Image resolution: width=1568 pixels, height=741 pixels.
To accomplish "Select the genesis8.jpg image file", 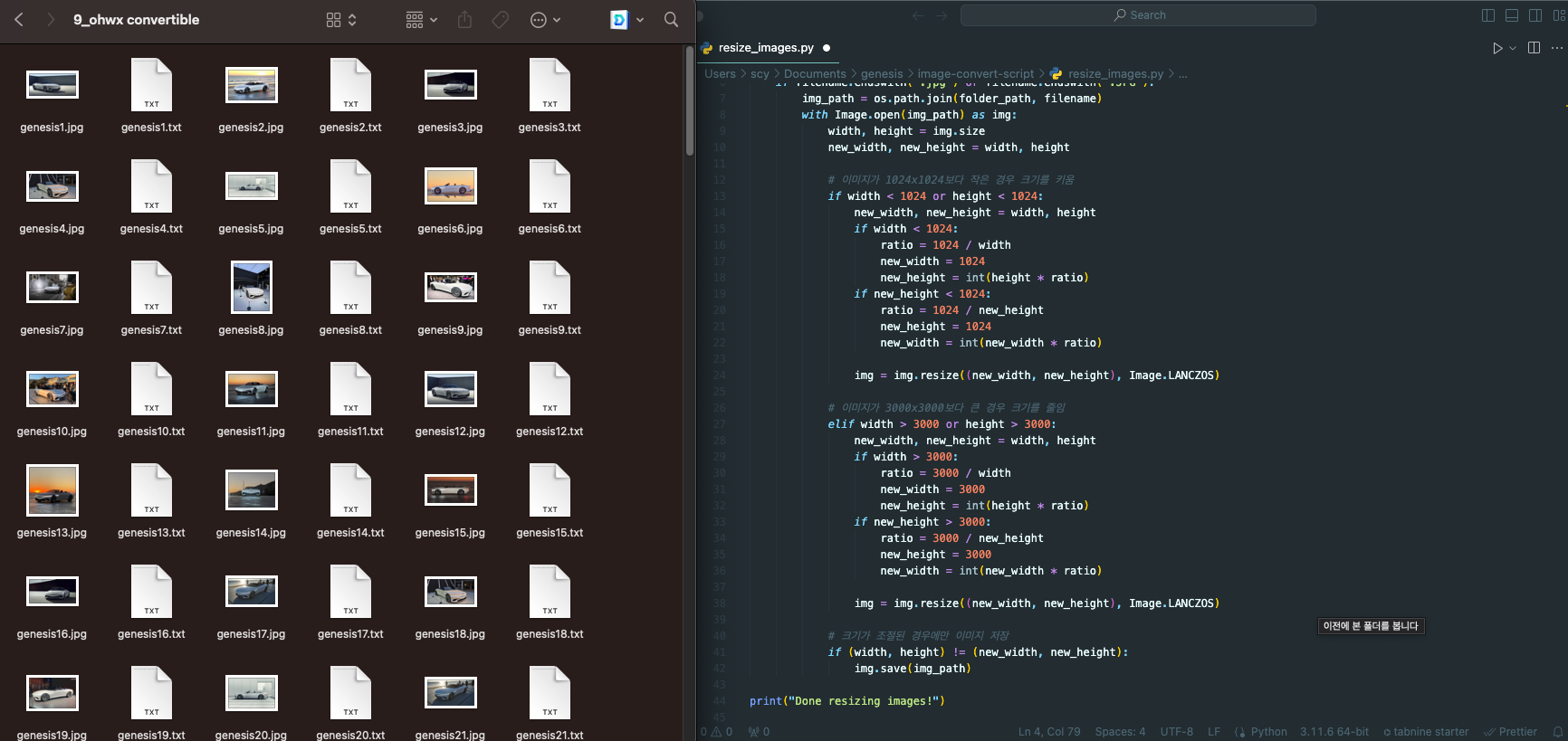I will tap(252, 287).
